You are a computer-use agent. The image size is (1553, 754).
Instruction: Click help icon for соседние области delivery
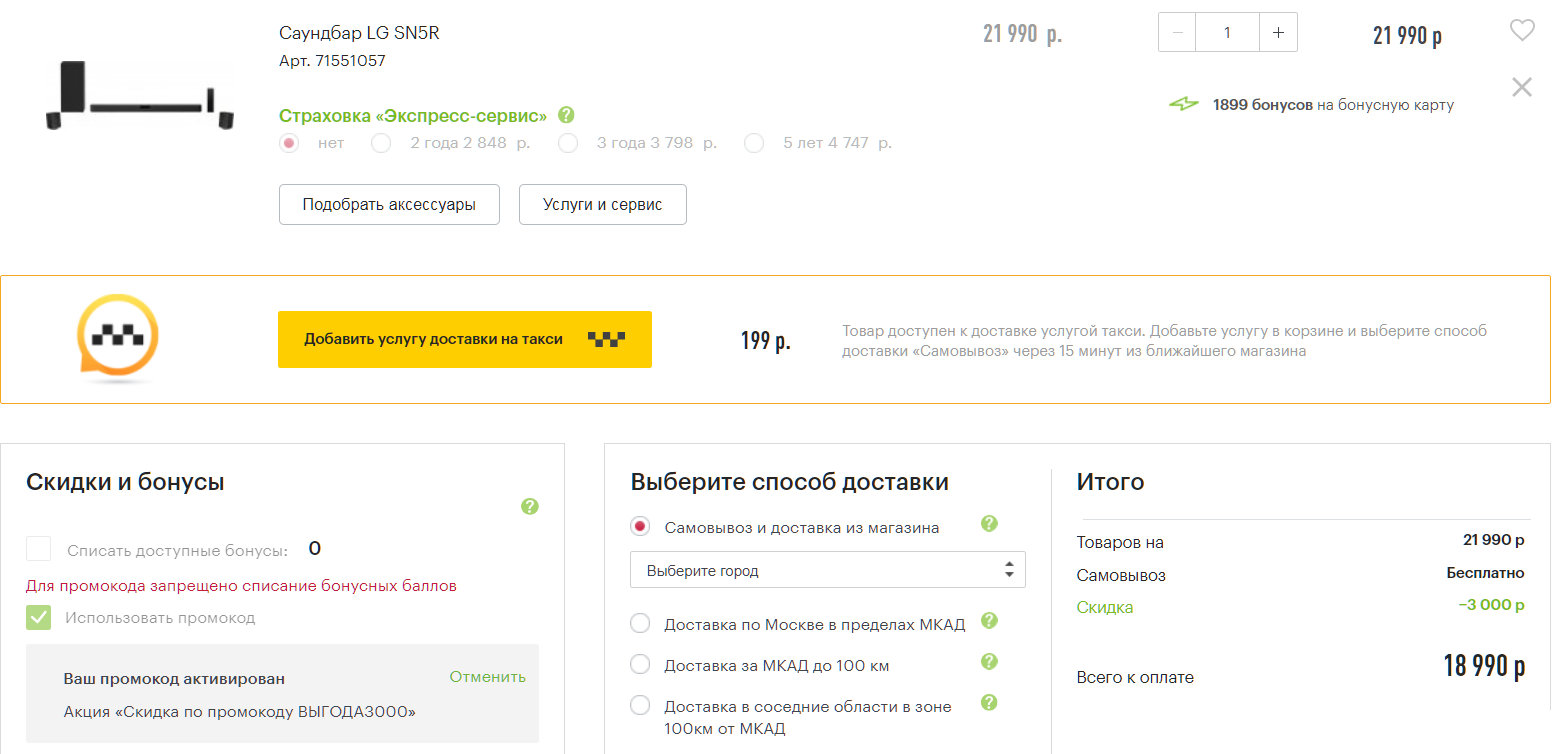tap(989, 702)
